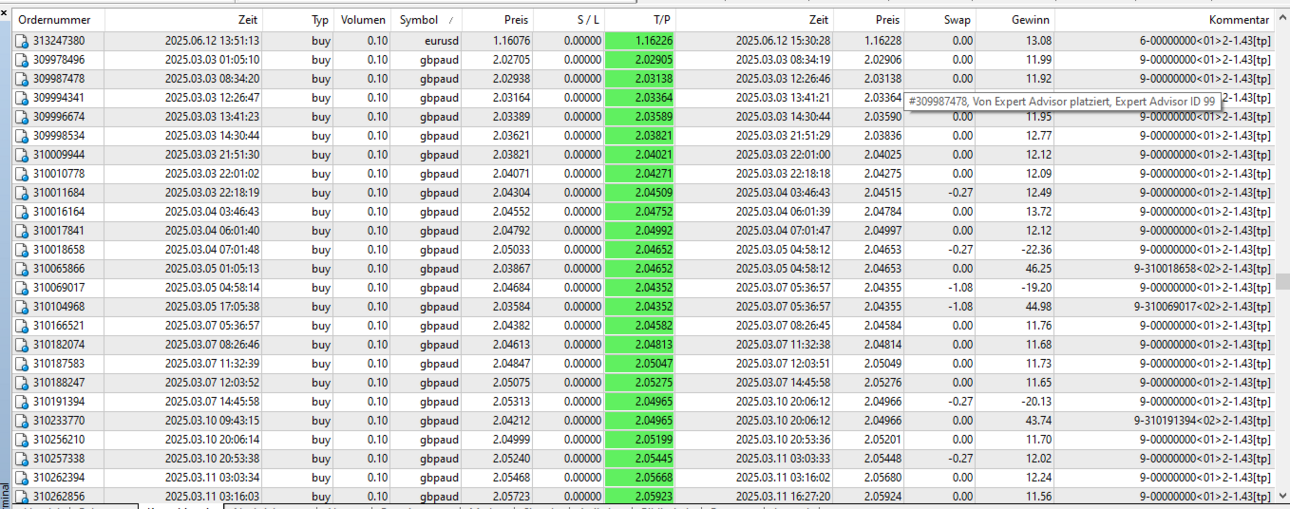Click the scrollbar down arrow
The image size is (1290, 509).
(x=1283, y=495)
